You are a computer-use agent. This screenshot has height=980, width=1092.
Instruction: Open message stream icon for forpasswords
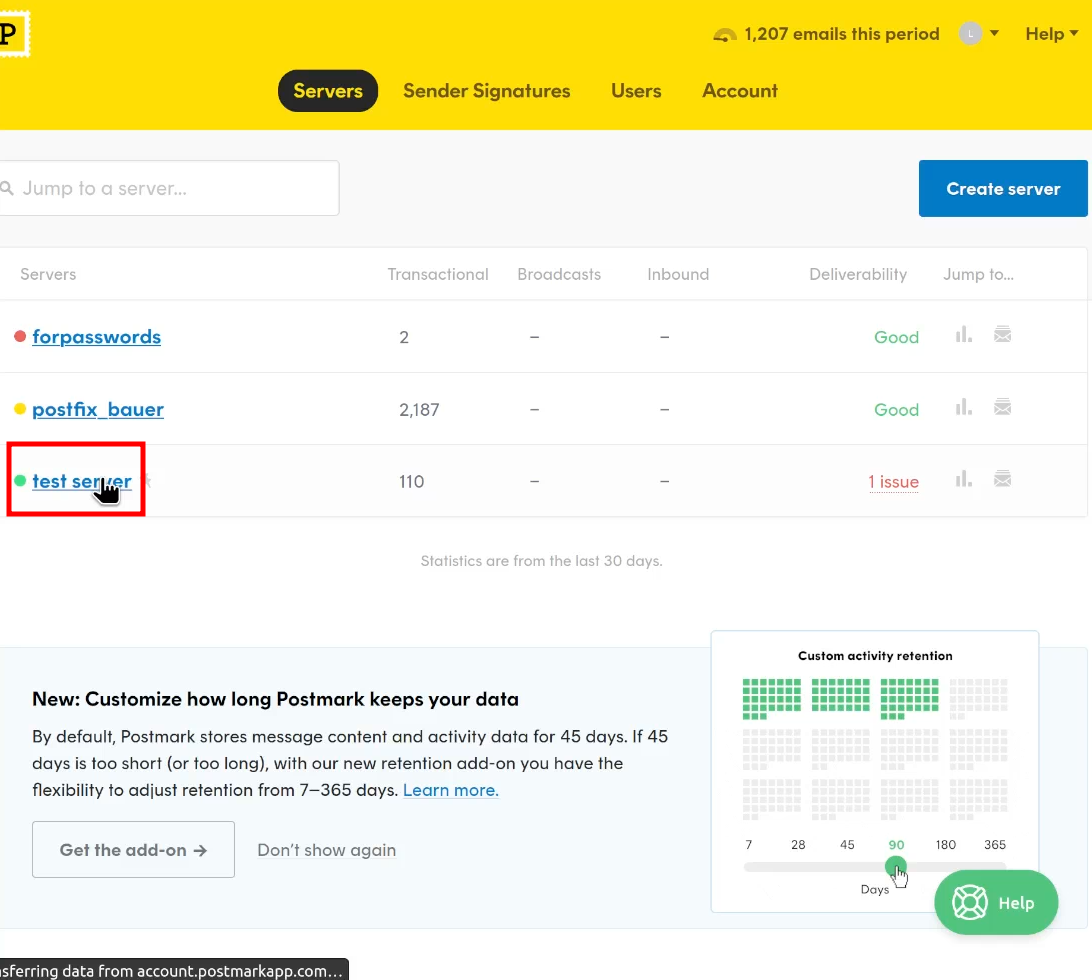tap(1002, 335)
